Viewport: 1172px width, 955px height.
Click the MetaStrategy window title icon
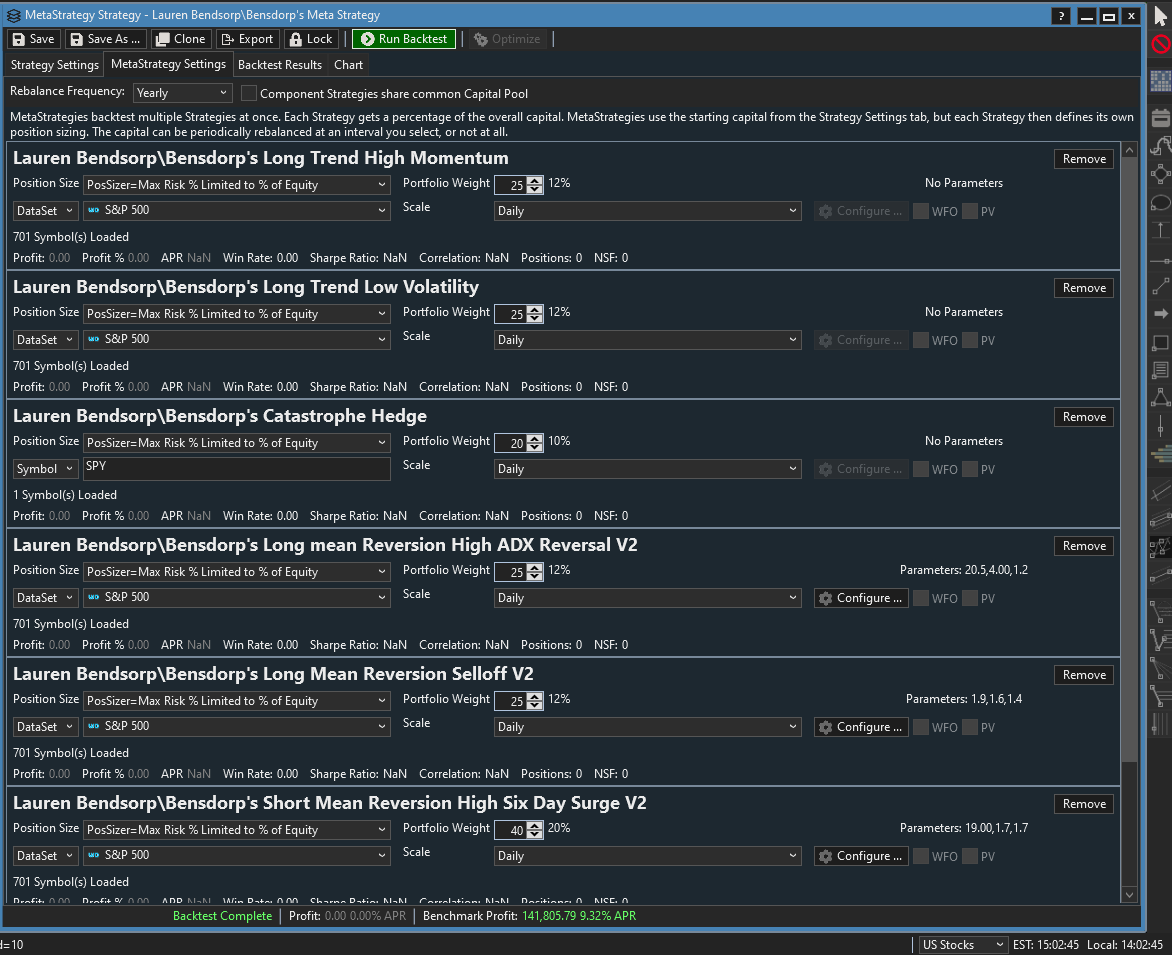[x=13, y=15]
